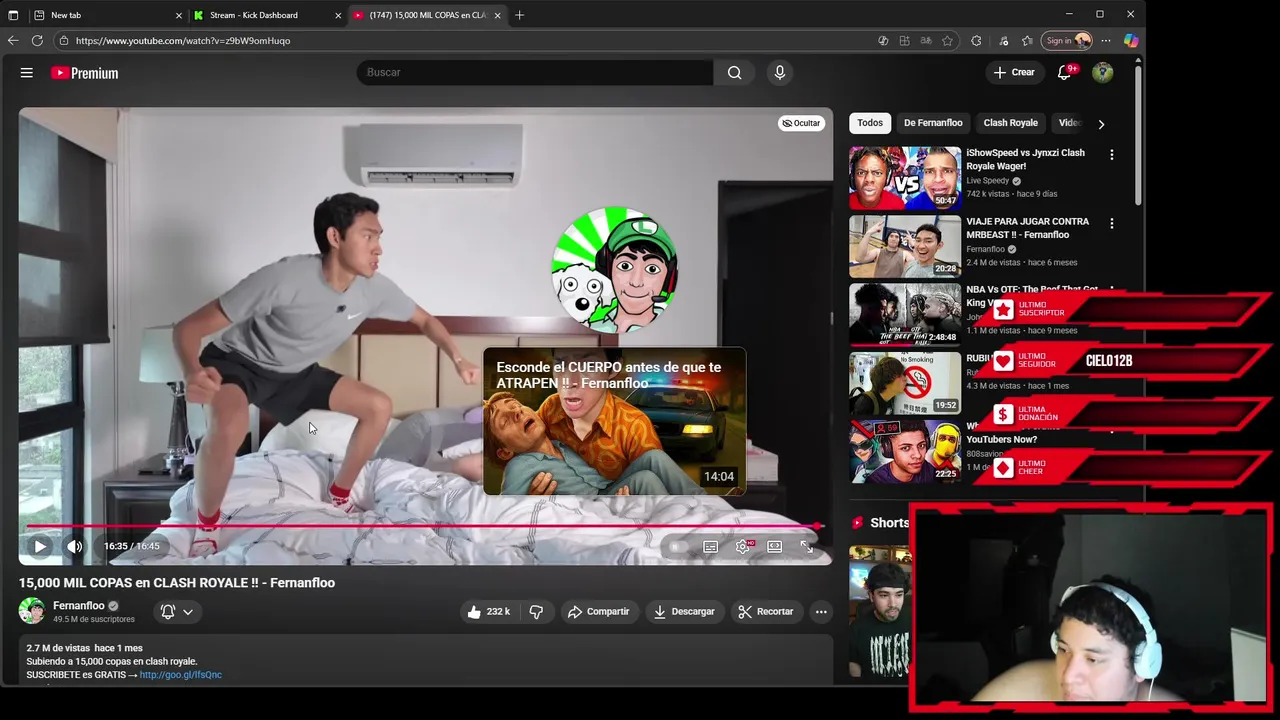Open the RUBIUS video thumbnail with 19:52
The image size is (1280, 720).
[x=905, y=383]
